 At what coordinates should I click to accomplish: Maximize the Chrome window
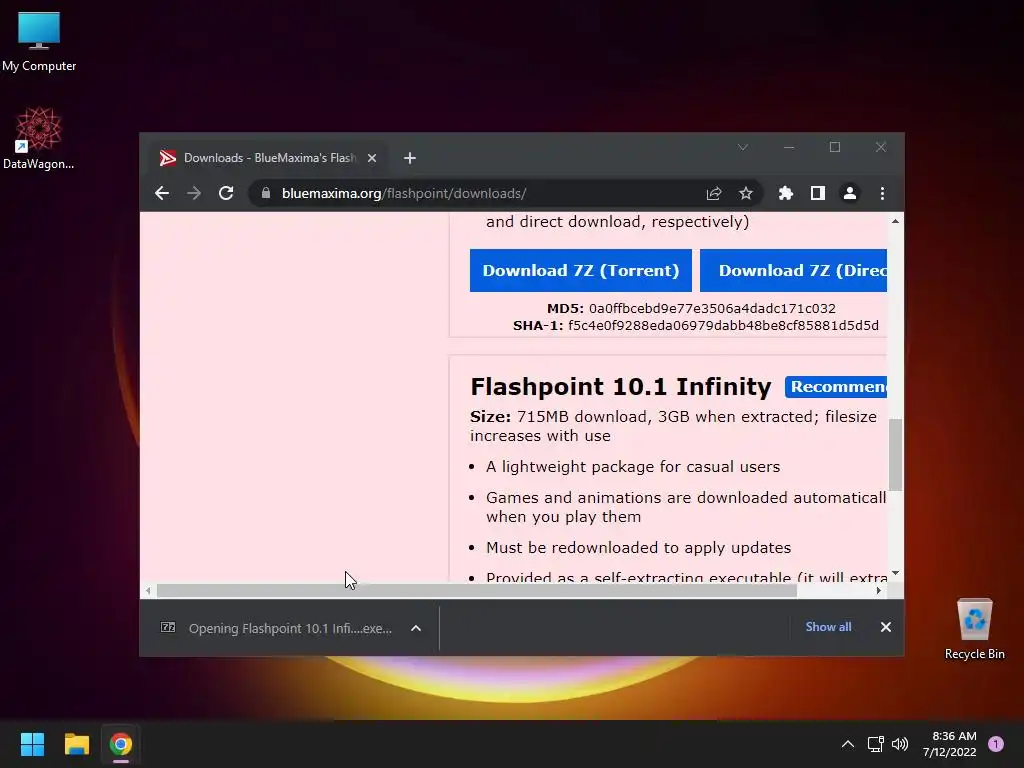tap(835, 148)
